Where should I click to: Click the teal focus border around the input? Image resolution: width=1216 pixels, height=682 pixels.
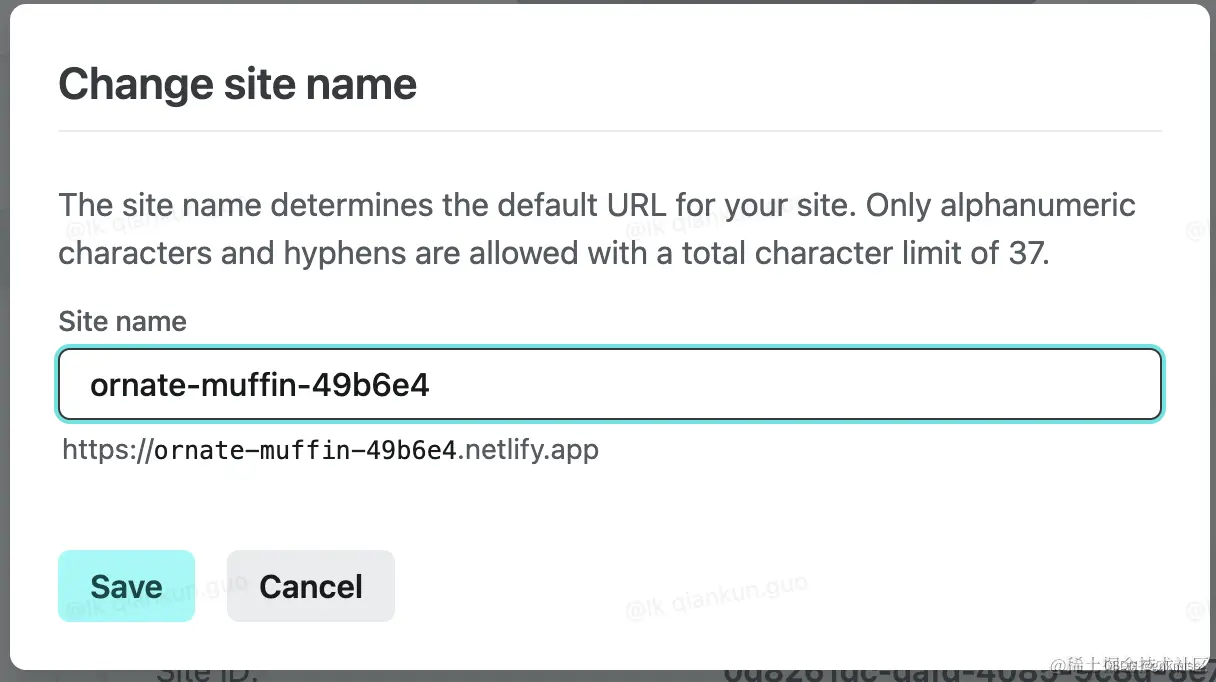[610, 350]
